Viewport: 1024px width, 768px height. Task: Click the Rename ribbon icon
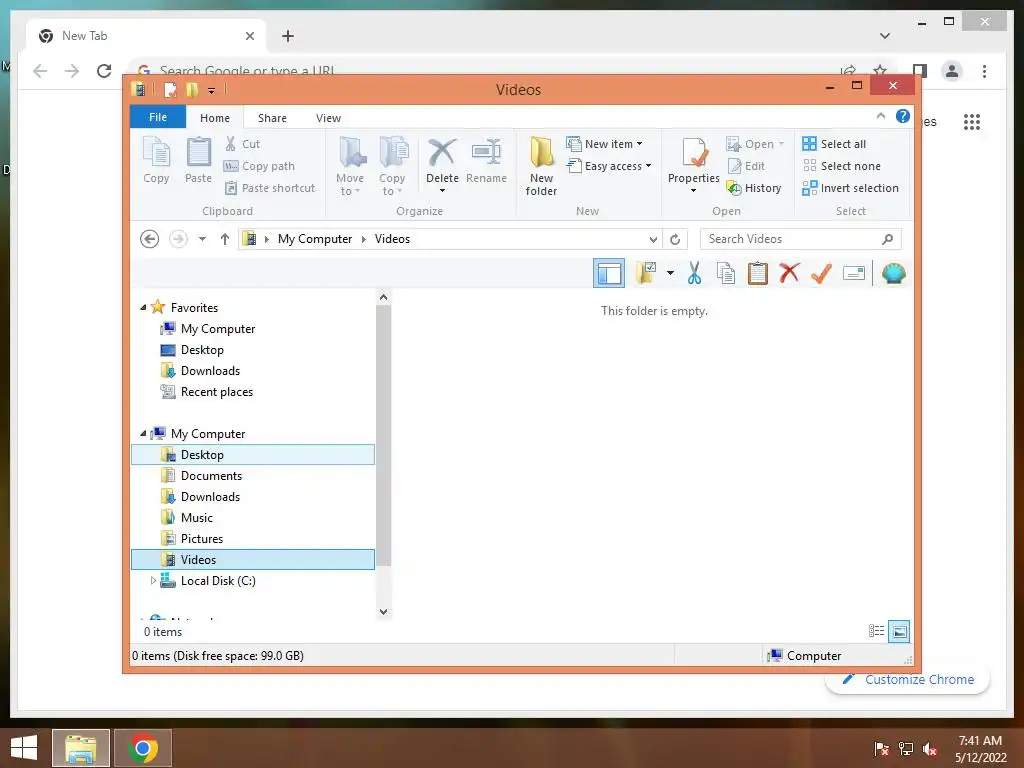click(x=487, y=160)
